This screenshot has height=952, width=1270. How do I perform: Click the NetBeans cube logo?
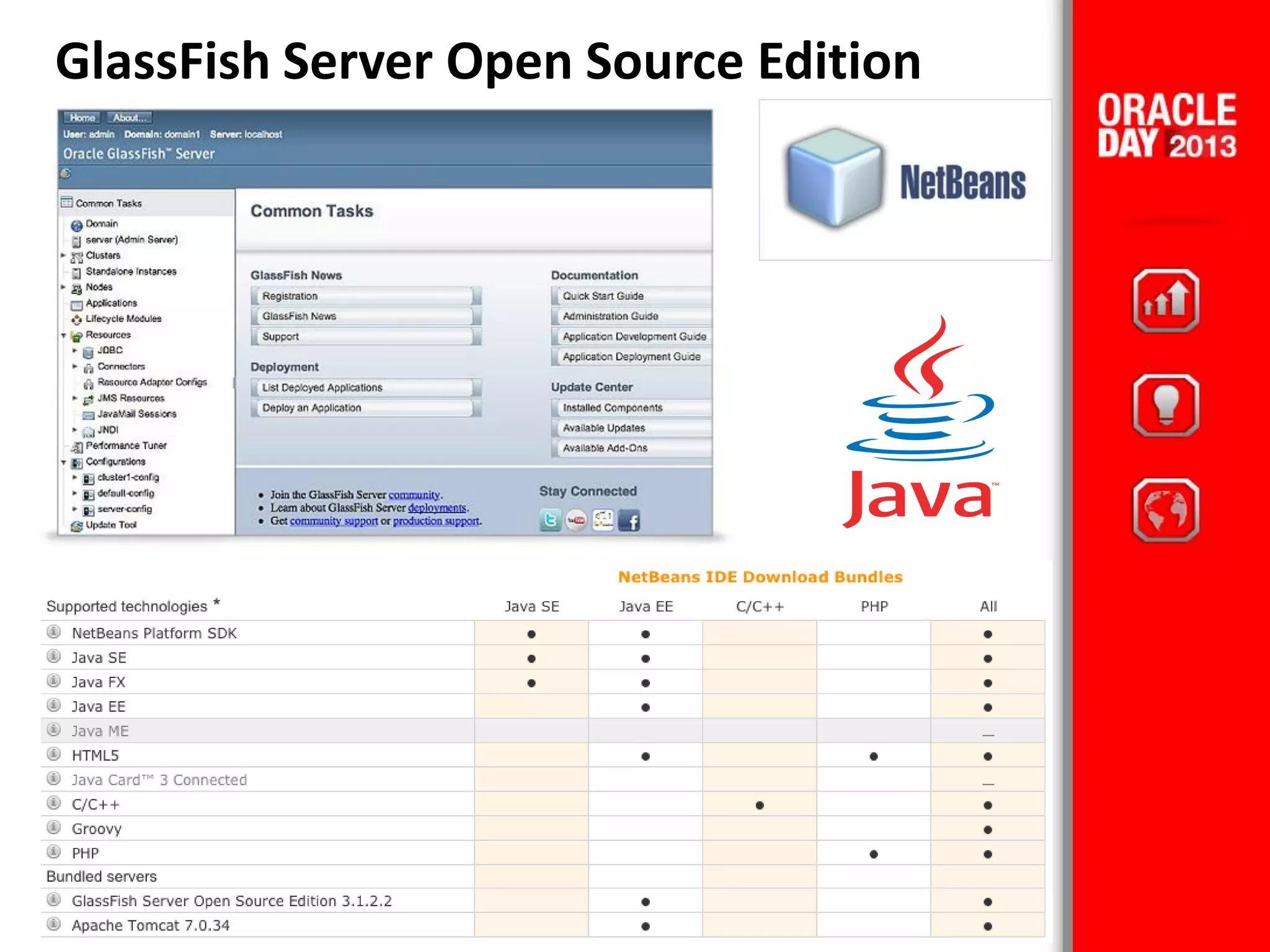[835, 179]
